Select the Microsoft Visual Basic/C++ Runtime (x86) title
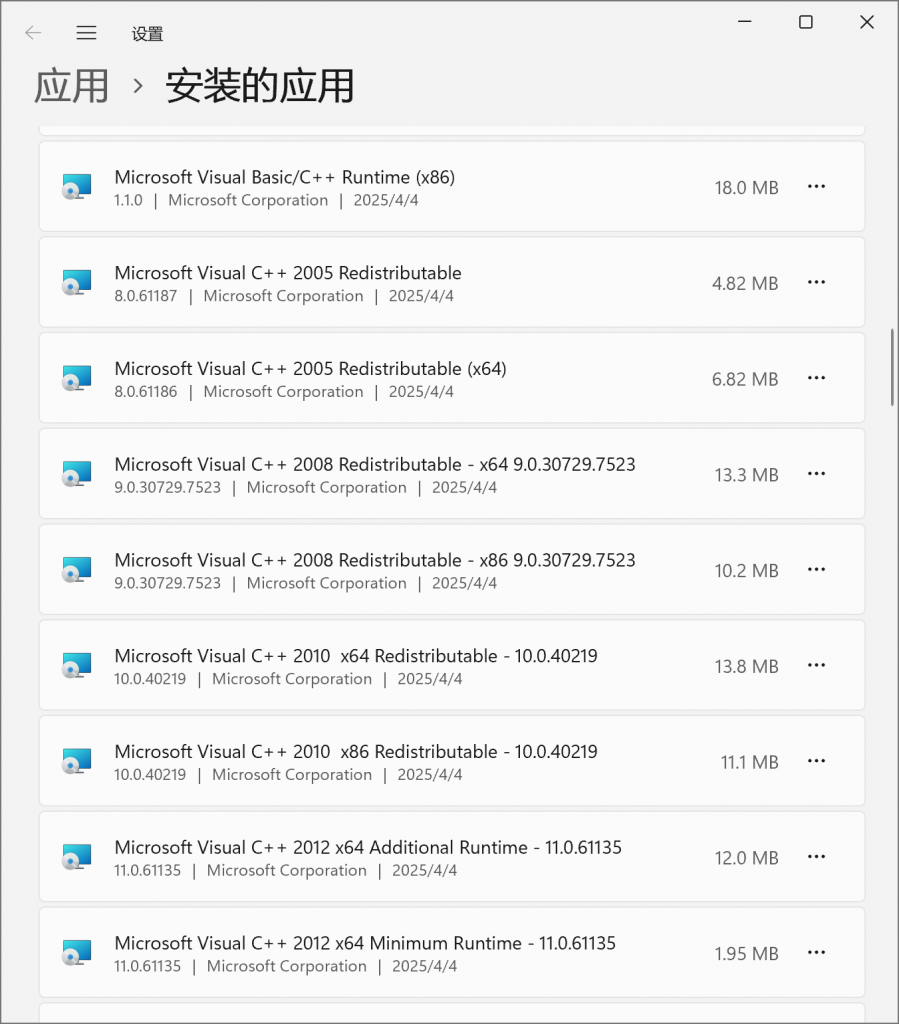 [x=285, y=177]
